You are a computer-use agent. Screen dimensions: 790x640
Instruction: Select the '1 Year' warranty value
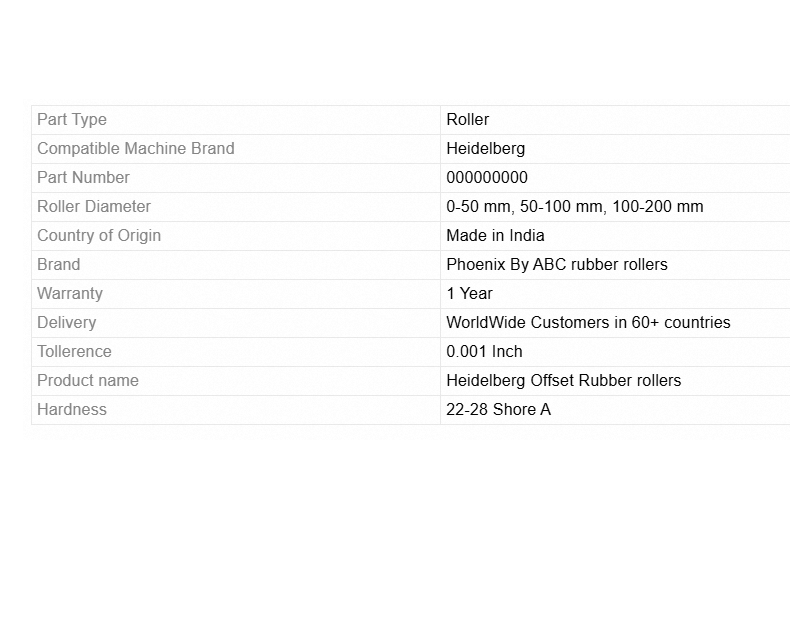tap(470, 294)
